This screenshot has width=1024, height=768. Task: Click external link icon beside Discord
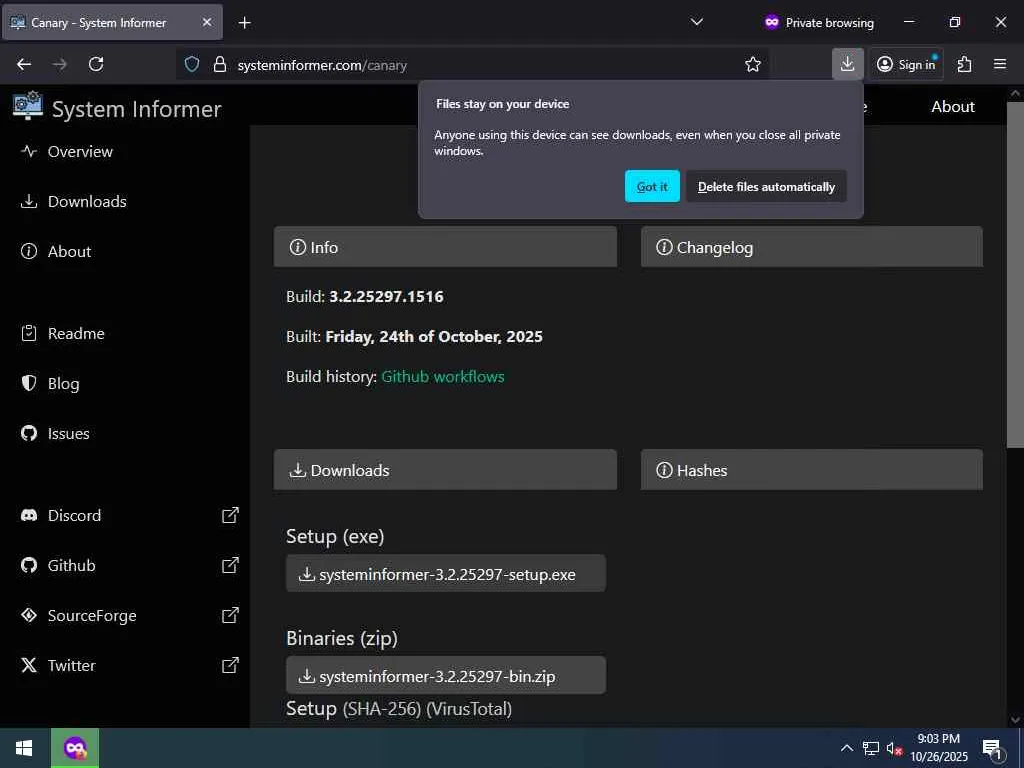click(230, 515)
